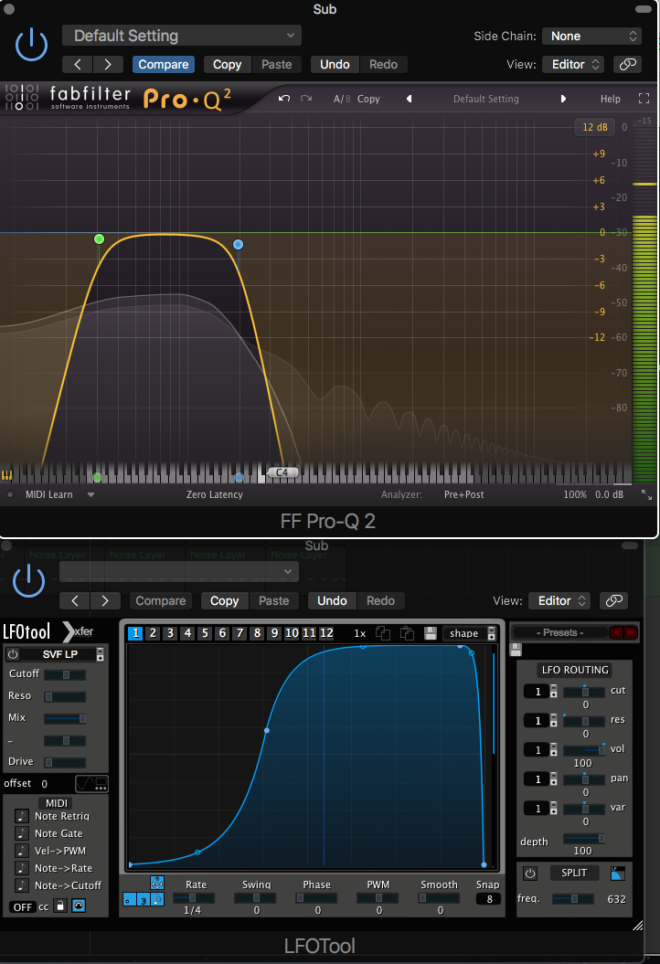Image resolution: width=660 pixels, height=964 pixels.
Task: Click FabFilter undo arrow icon
Action: point(284,98)
